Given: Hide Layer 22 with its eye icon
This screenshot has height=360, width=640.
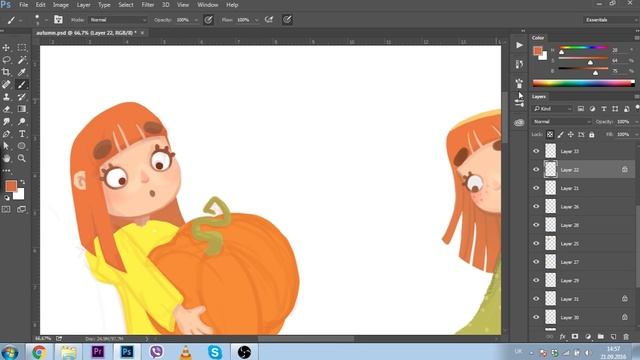Looking at the screenshot, I should tap(536, 170).
